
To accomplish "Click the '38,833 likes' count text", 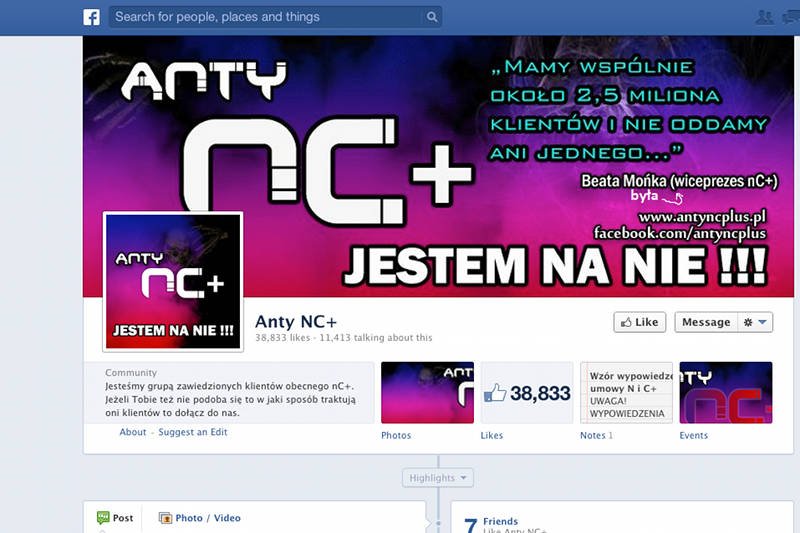I will tap(283, 338).
